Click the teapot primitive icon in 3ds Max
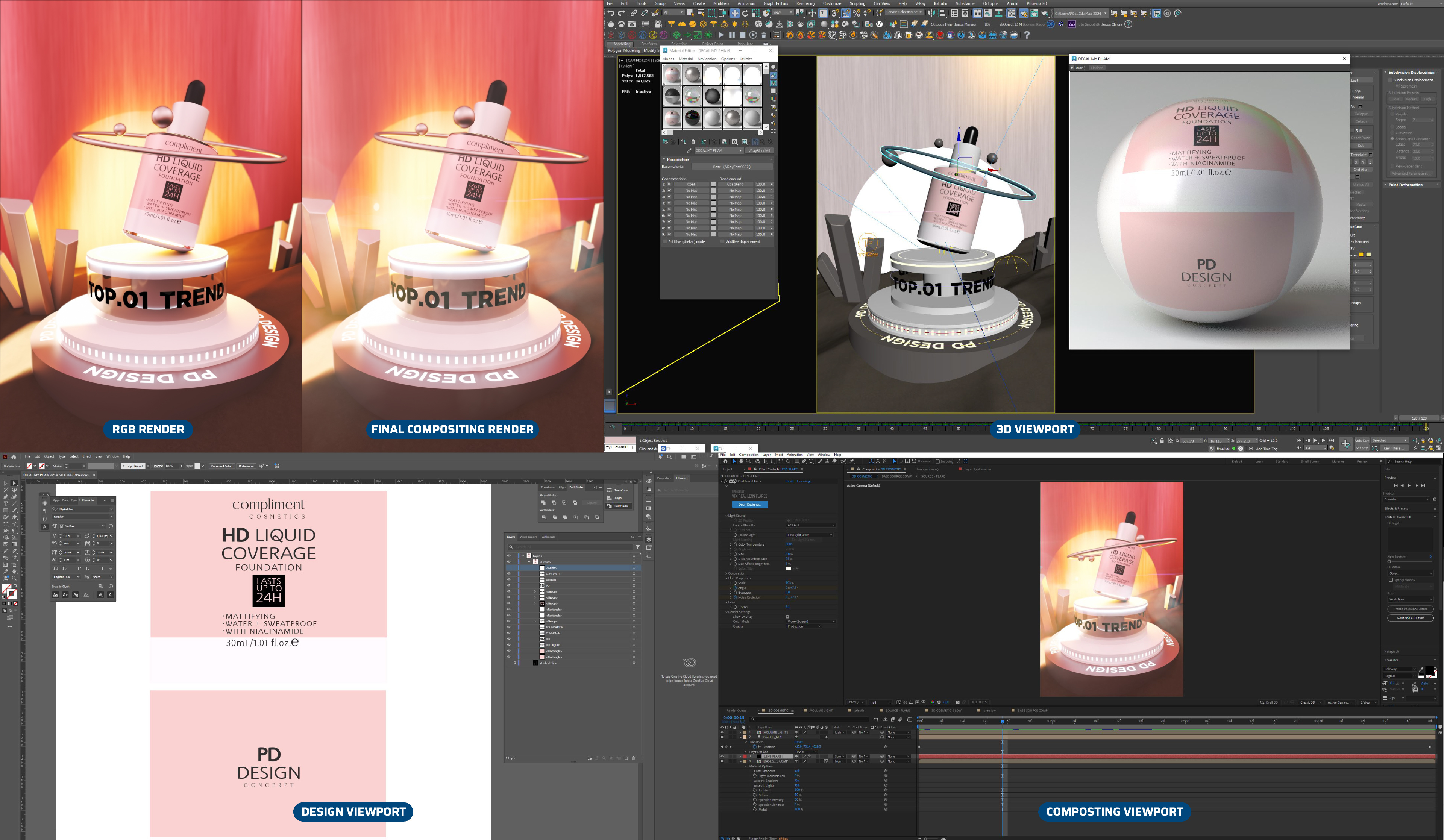Screen dimensions: 1444x840 click(610, 24)
